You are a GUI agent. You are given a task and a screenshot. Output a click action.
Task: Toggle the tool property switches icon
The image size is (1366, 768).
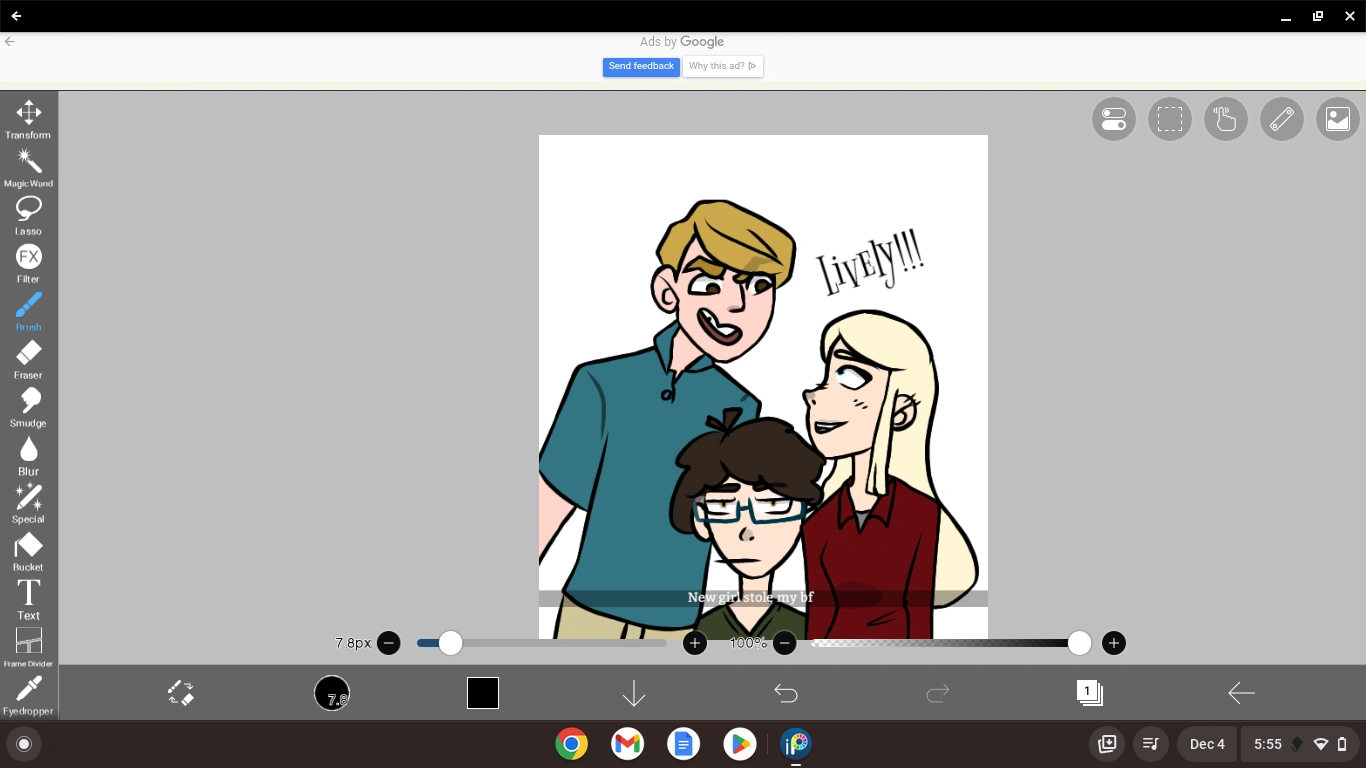(1113, 119)
